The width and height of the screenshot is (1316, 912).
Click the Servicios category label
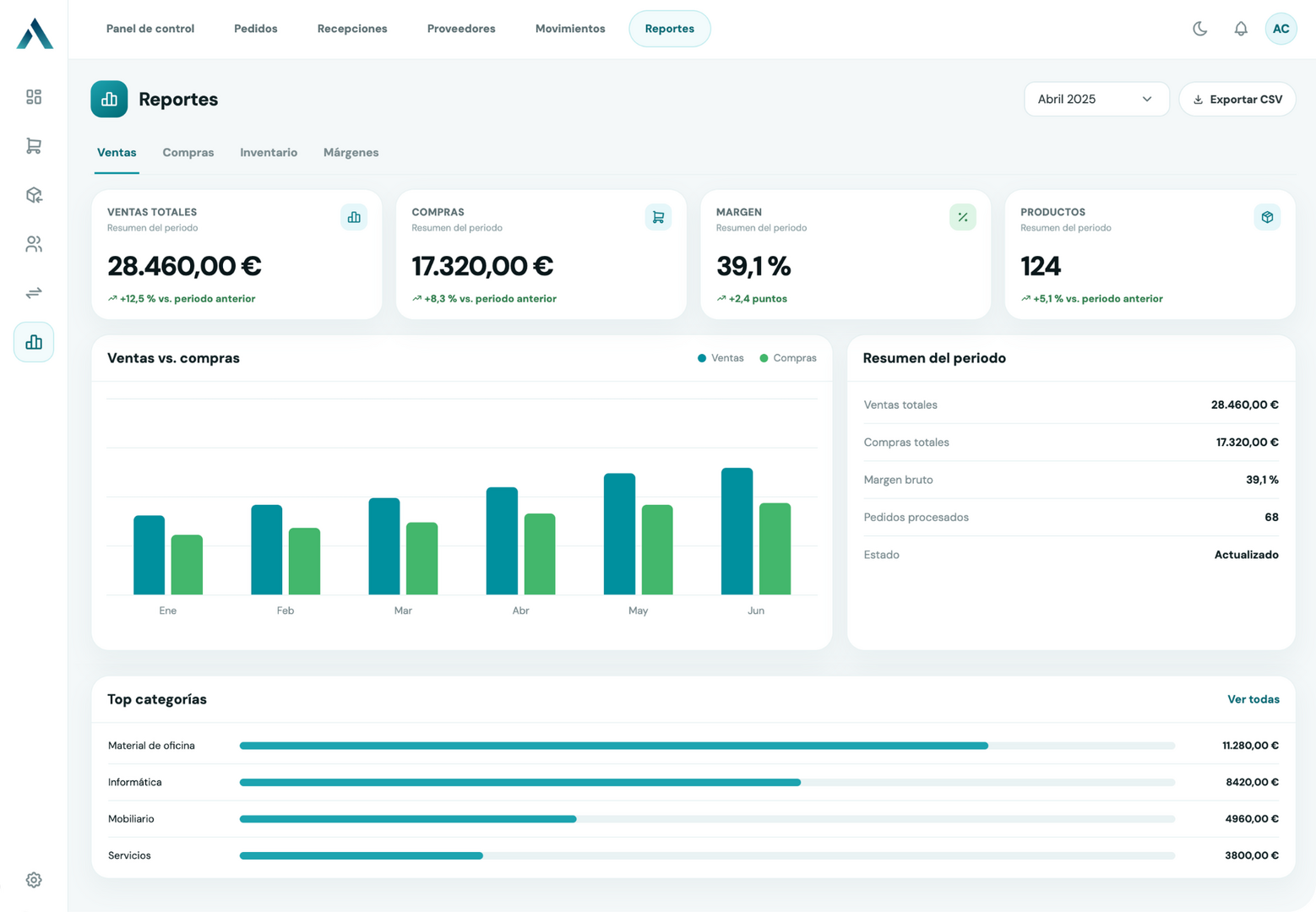pyautogui.click(x=129, y=855)
